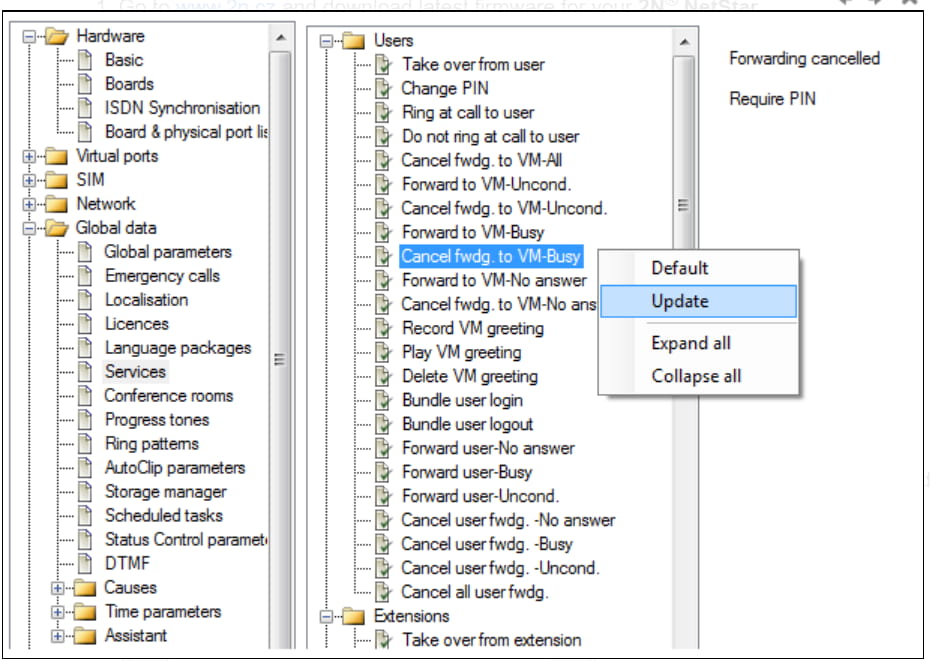Click the Extensions folder icon
The width and height of the screenshot is (930, 661).
[354, 616]
